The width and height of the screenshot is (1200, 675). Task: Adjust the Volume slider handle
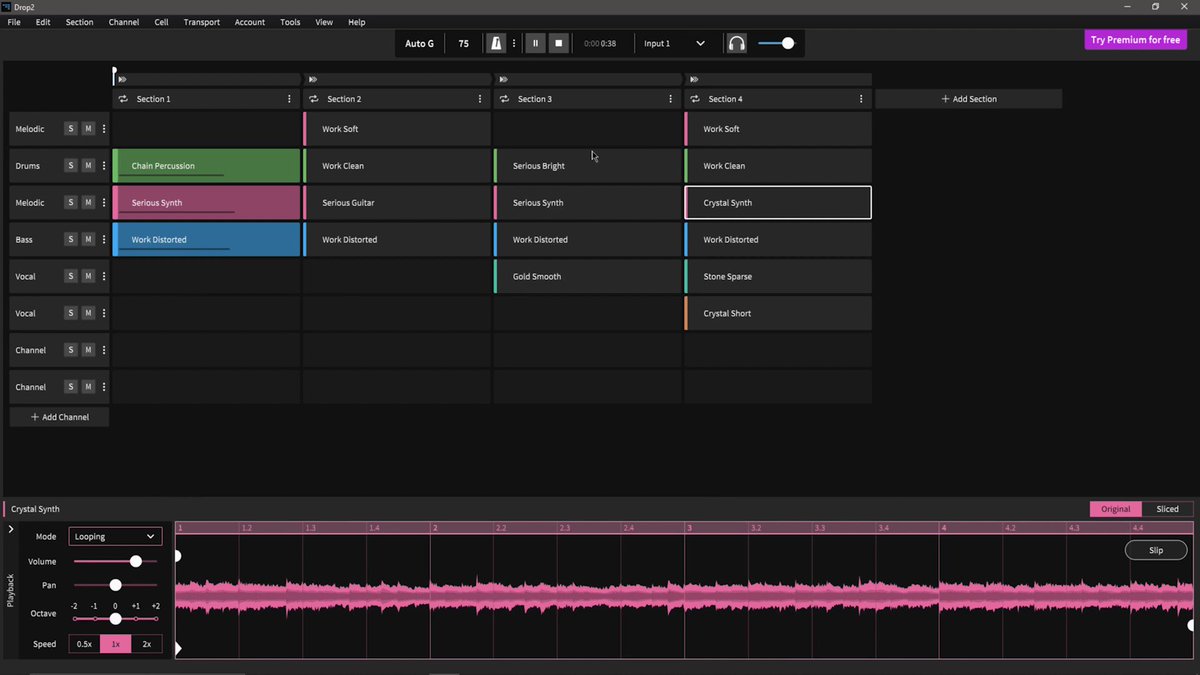(136, 561)
